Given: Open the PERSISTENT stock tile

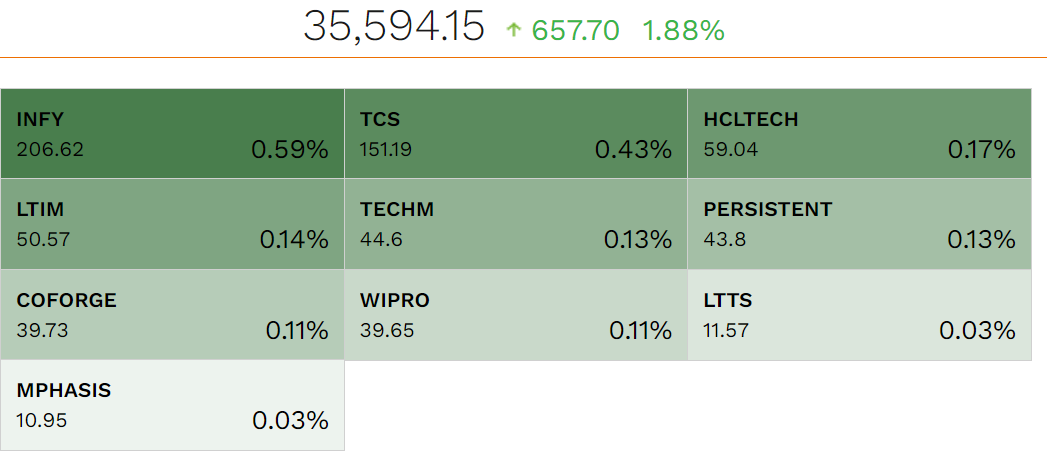Looking at the screenshot, I should tap(859, 224).
